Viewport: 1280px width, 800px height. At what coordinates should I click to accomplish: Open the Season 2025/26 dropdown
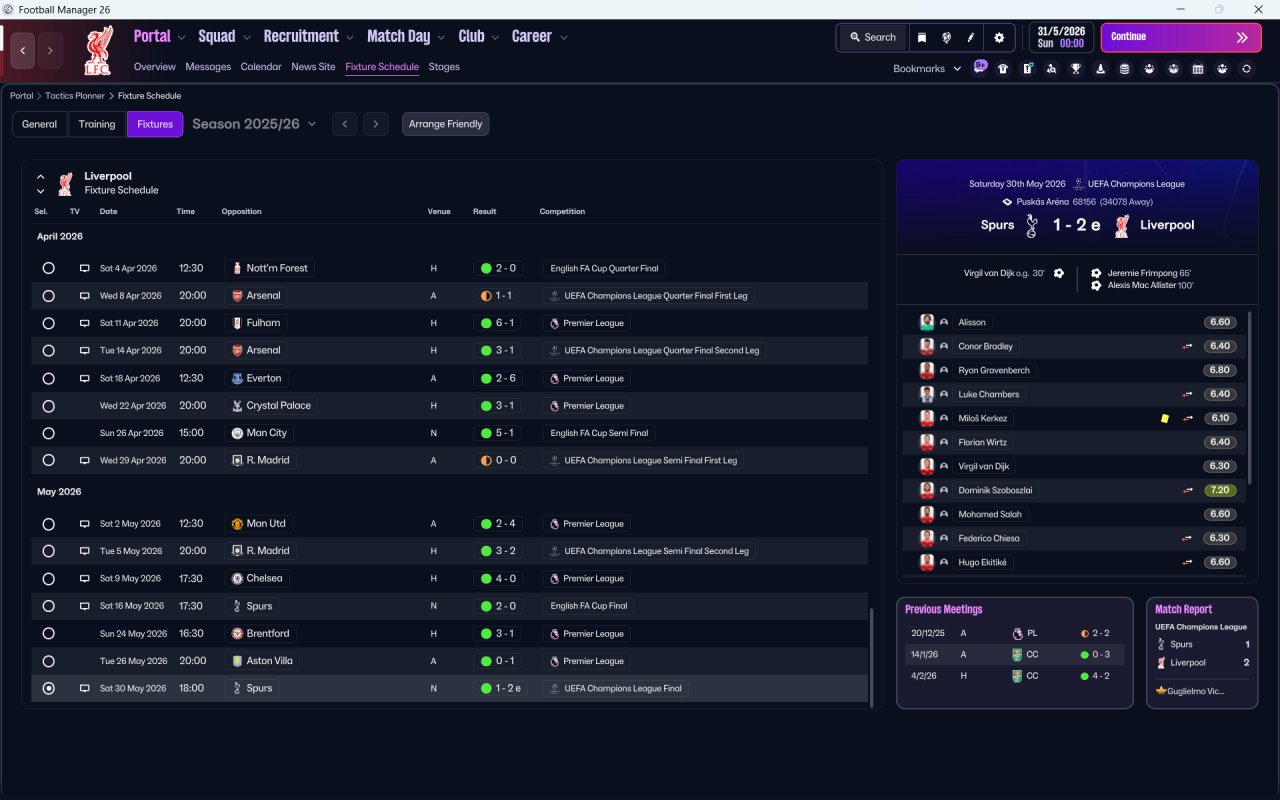pos(254,124)
